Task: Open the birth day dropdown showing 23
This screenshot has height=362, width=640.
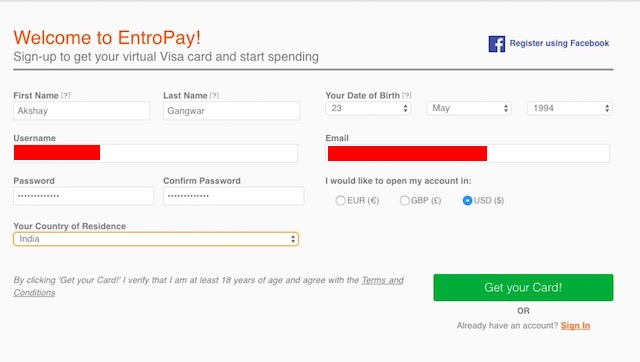Action: click(368, 108)
